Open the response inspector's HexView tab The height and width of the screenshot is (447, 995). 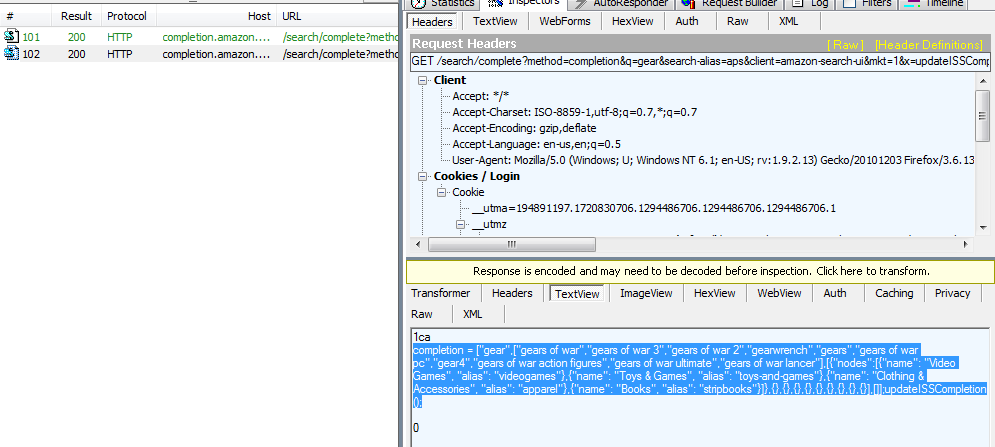tap(715, 293)
